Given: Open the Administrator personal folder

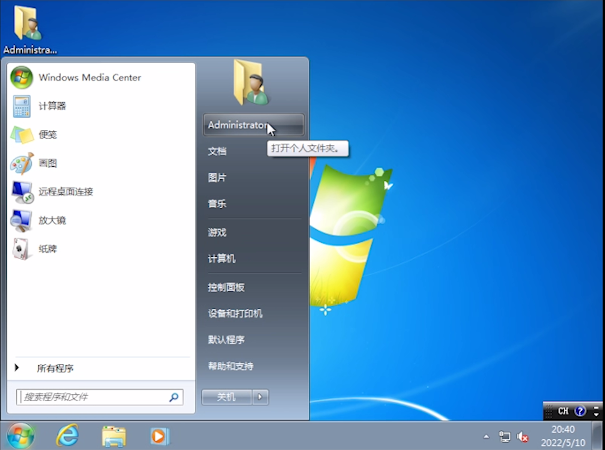Looking at the screenshot, I should coord(253,125).
